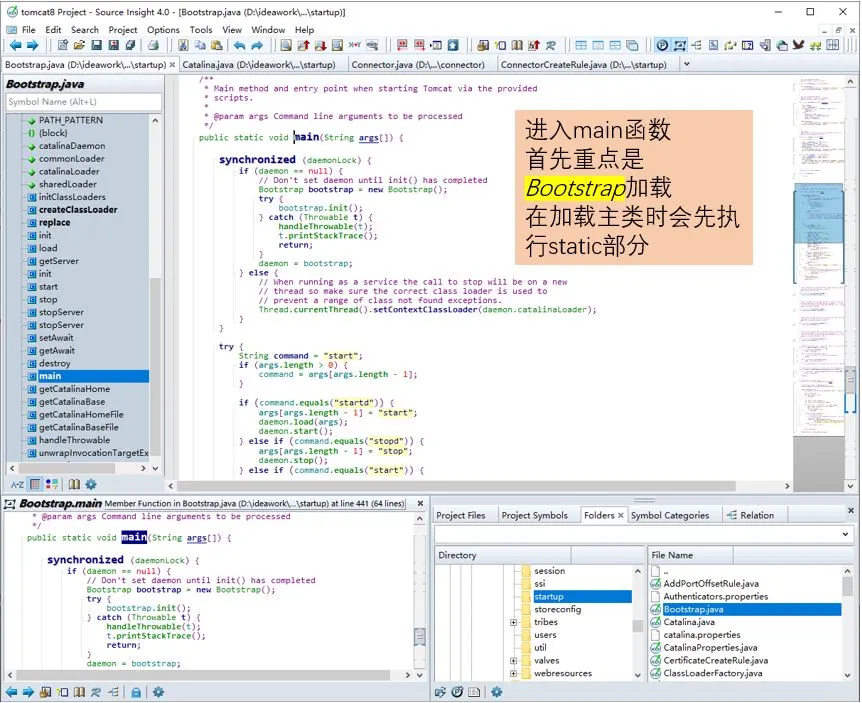The image size is (862, 703).
Task: Click the Go Back arrow in the main toolbar
Action: (15, 46)
